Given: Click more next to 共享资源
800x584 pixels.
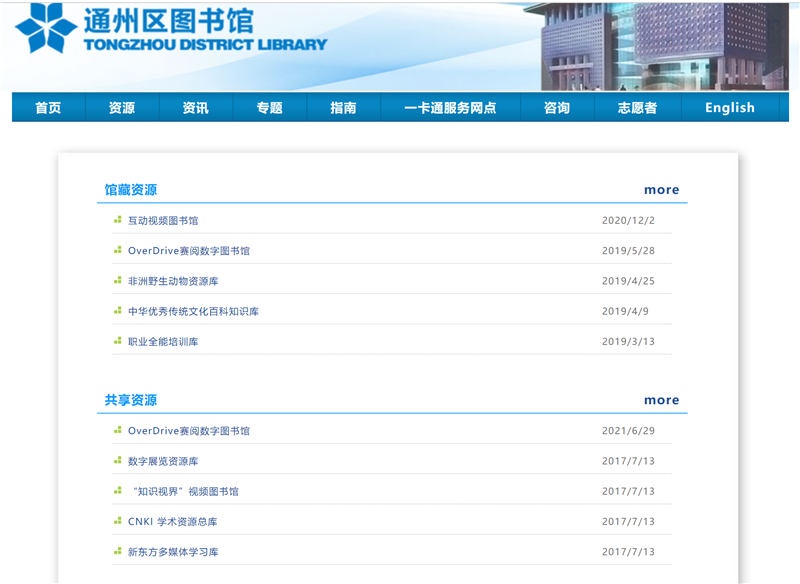Looking at the screenshot, I should (661, 400).
